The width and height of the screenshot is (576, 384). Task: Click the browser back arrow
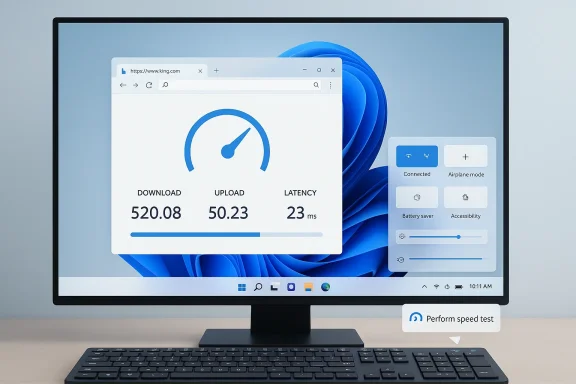[123, 85]
